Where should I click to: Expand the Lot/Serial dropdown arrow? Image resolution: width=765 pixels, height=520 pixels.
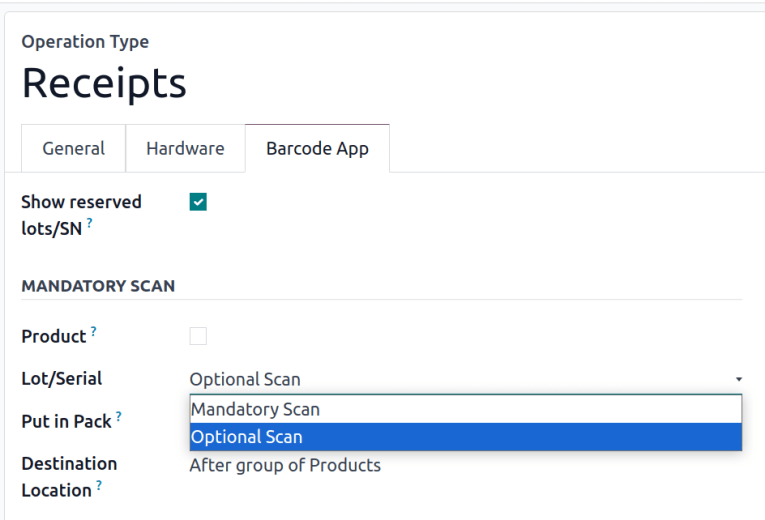(x=738, y=380)
